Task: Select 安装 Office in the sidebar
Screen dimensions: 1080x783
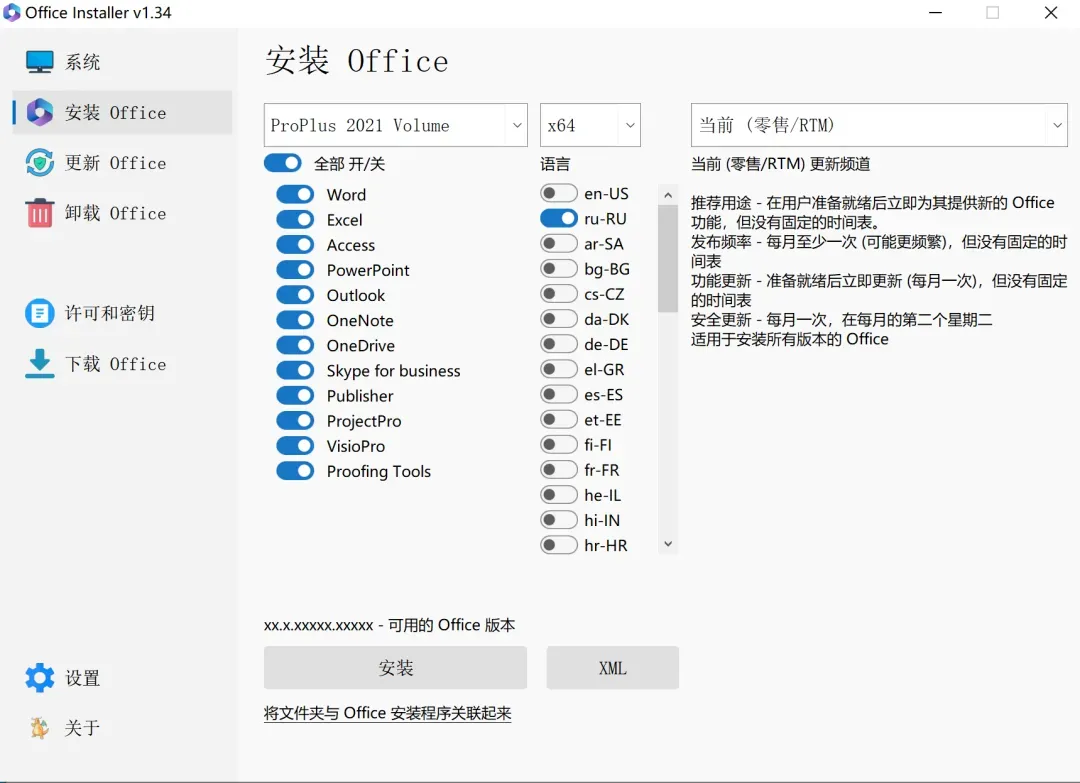Action: click(122, 112)
